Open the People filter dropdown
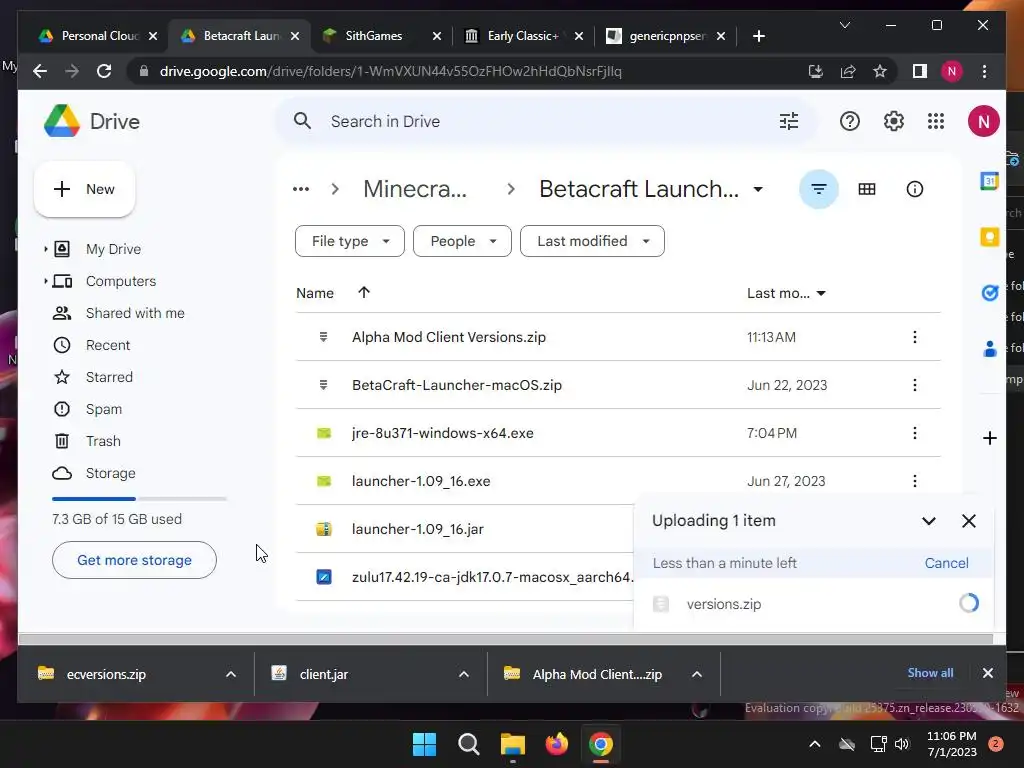This screenshot has width=1024, height=768. pos(462,241)
